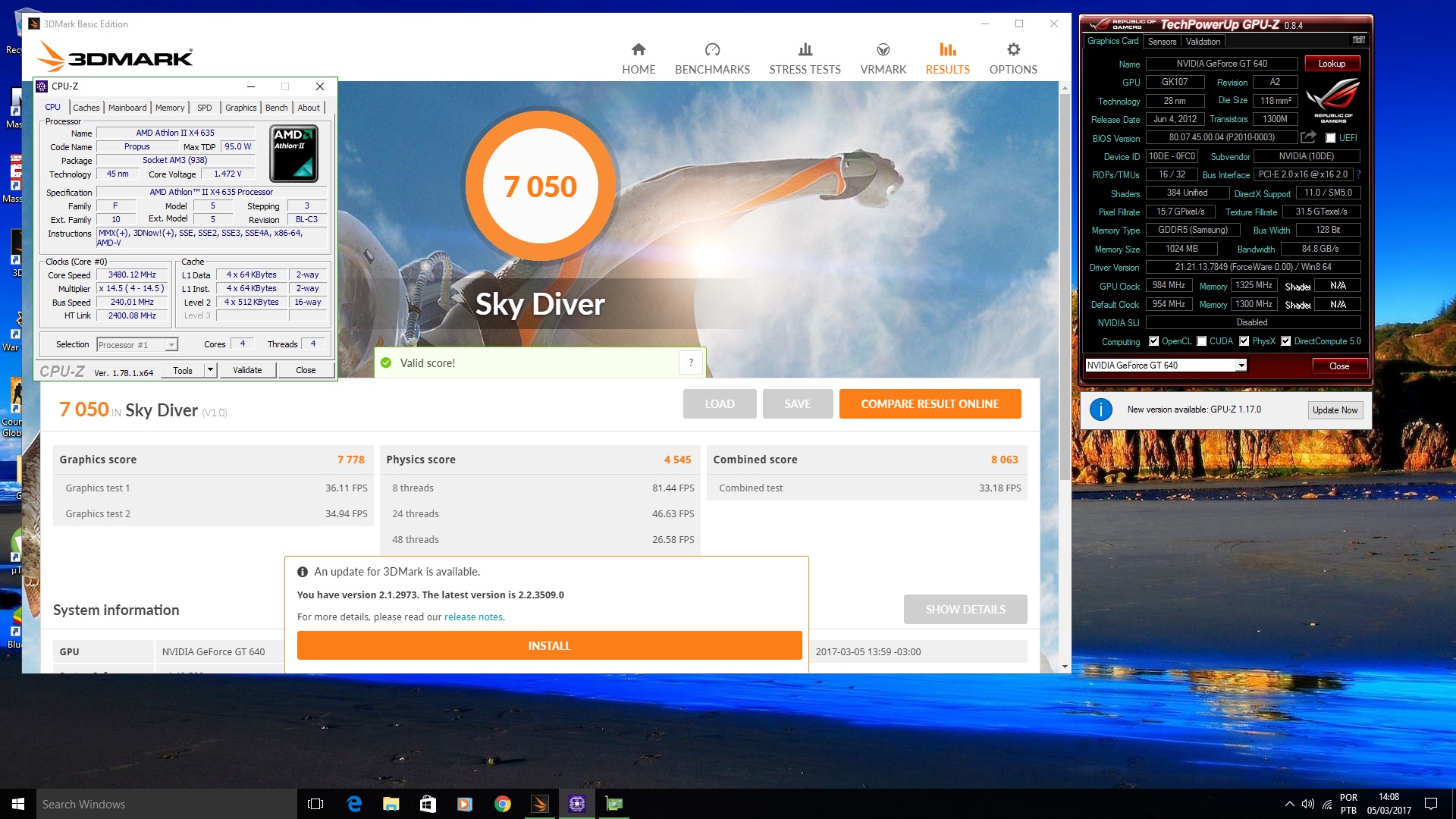Screen dimensions: 1456x819
Task: Switch to RESULTS in 3DMark navigation
Action: click(x=947, y=59)
